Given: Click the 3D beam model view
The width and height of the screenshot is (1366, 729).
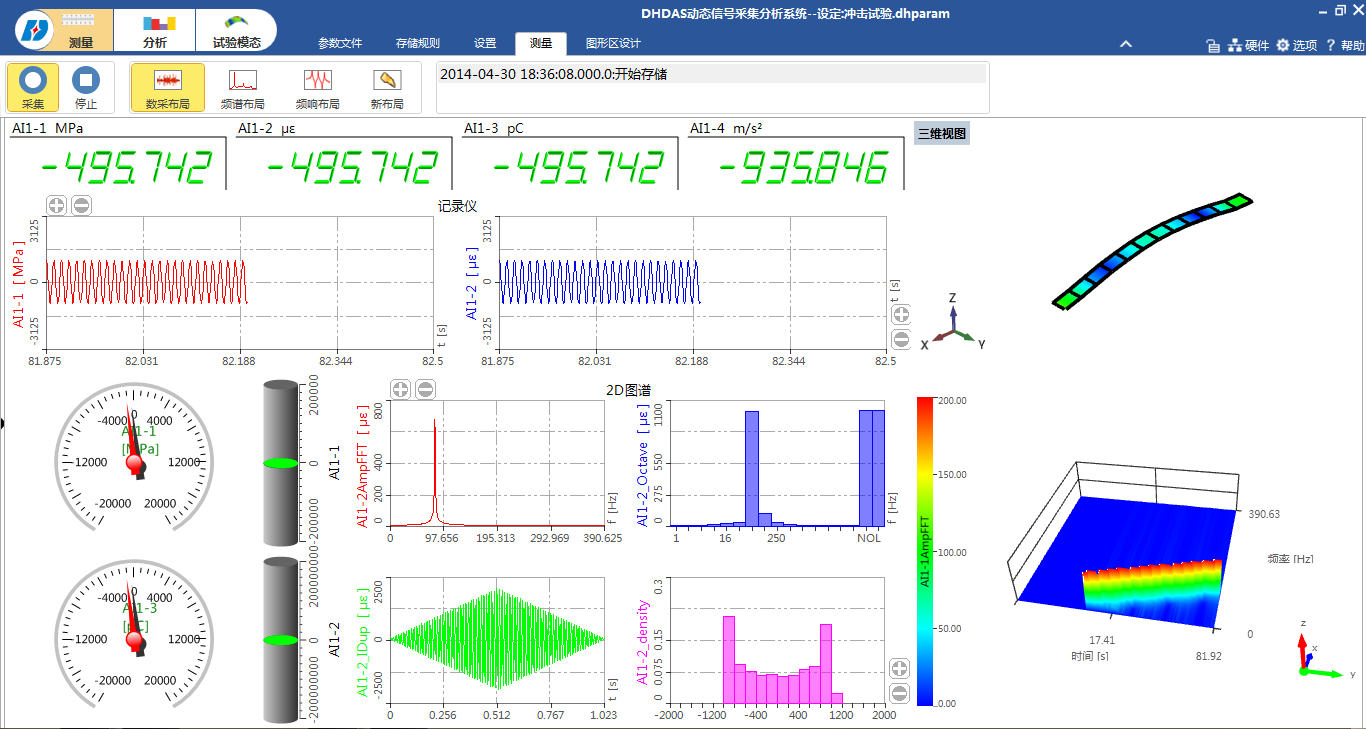Looking at the screenshot, I should pyautogui.click(x=1152, y=251).
